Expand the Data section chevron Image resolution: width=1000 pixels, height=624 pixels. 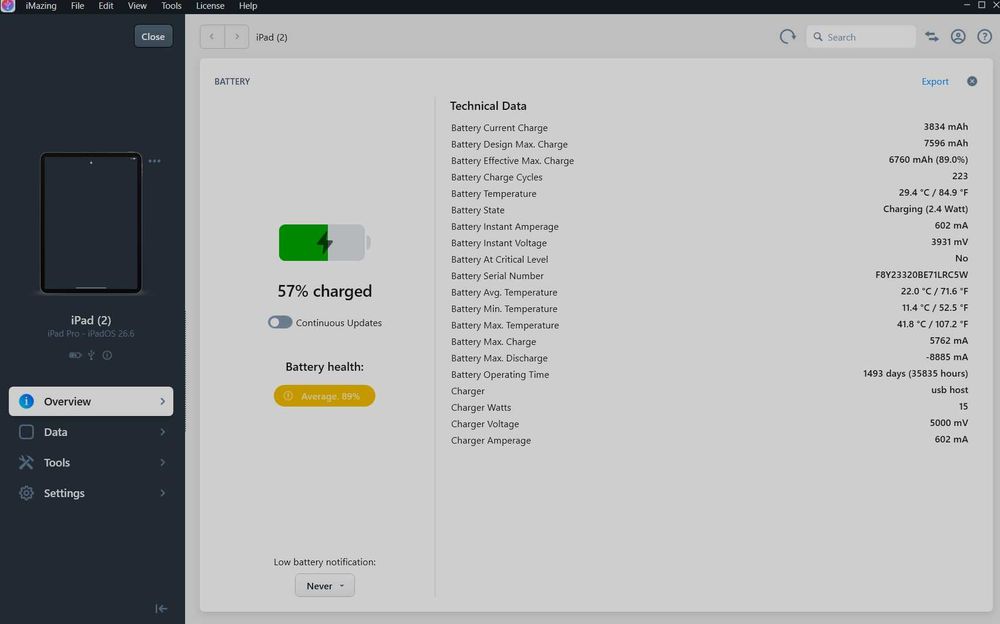[163, 432]
